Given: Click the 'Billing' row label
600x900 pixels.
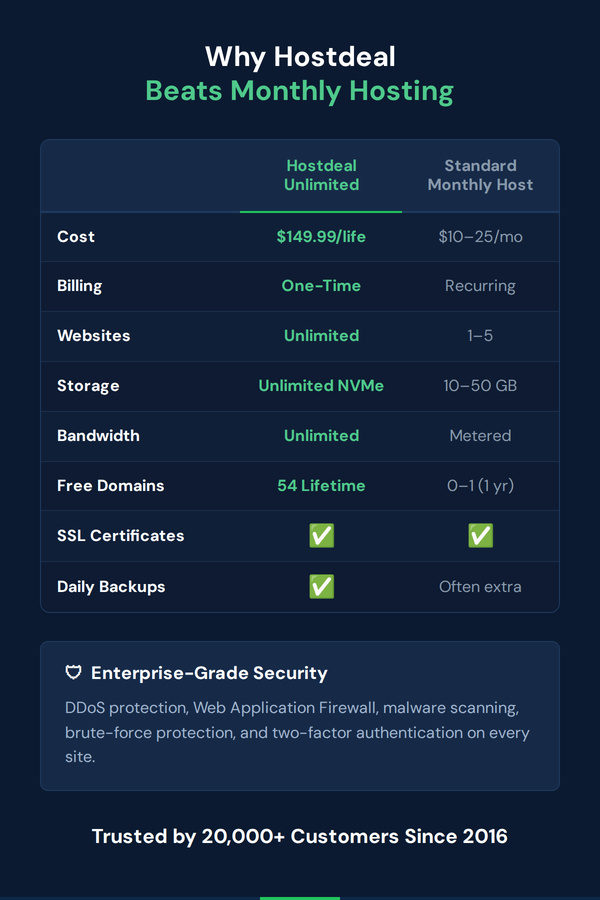Looking at the screenshot, I should point(79,286).
